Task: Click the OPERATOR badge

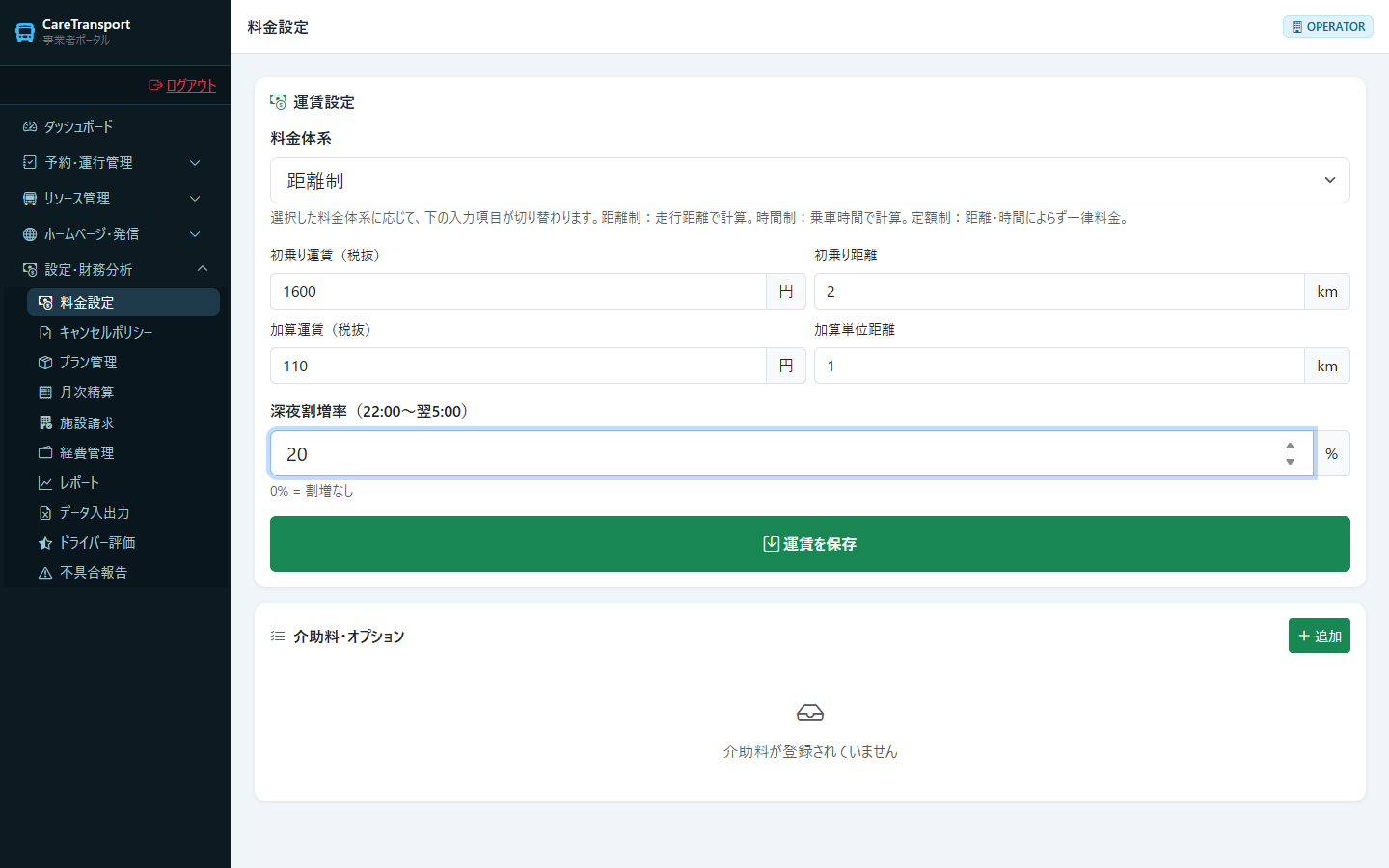Action: pyautogui.click(x=1328, y=27)
